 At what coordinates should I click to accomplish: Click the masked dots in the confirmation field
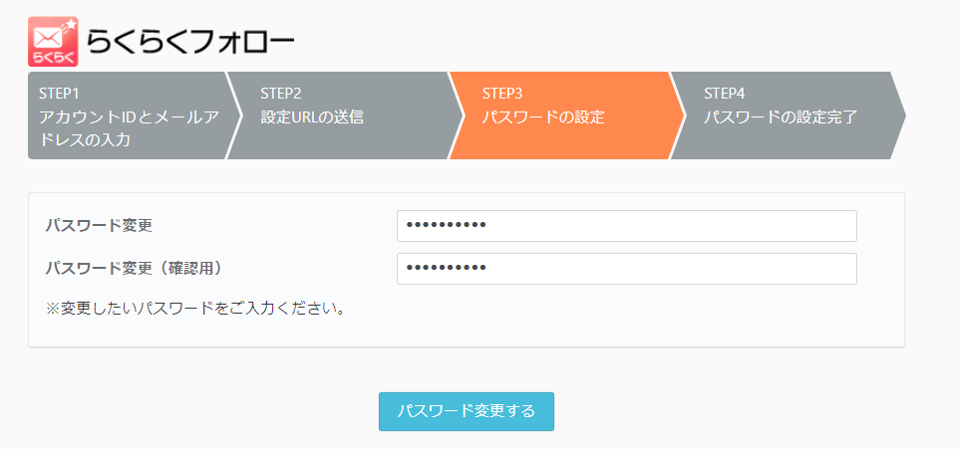click(x=446, y=268)
